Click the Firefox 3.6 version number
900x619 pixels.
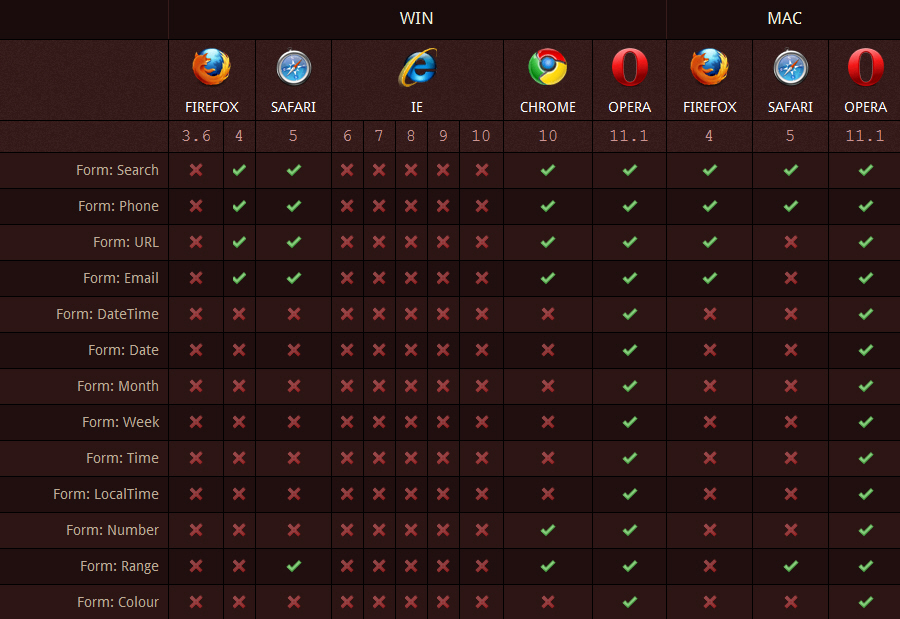196,136
